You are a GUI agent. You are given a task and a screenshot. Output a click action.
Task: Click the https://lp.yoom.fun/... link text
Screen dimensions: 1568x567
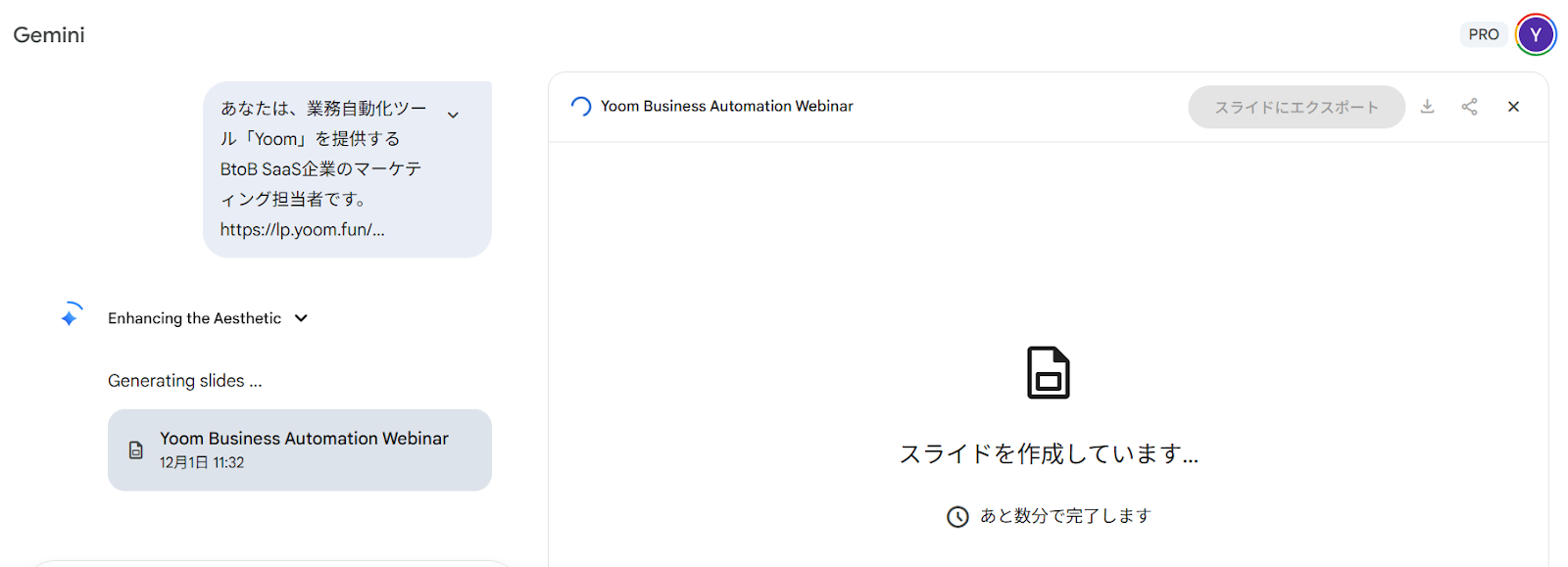point(302,230)
